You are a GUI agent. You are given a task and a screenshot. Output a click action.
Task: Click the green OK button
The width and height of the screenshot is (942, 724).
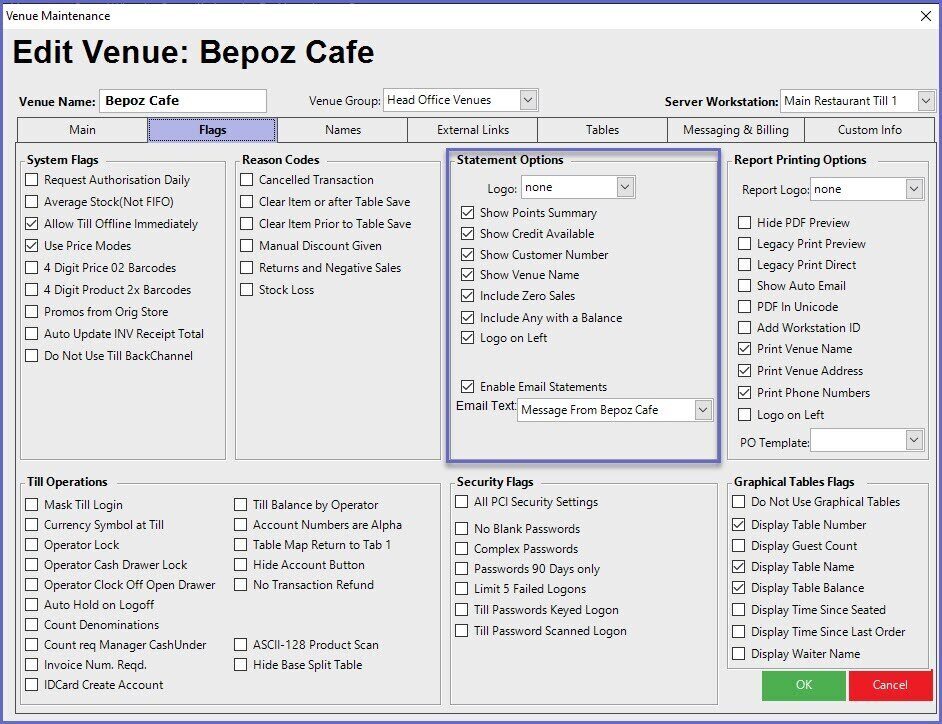click(803, 685)
